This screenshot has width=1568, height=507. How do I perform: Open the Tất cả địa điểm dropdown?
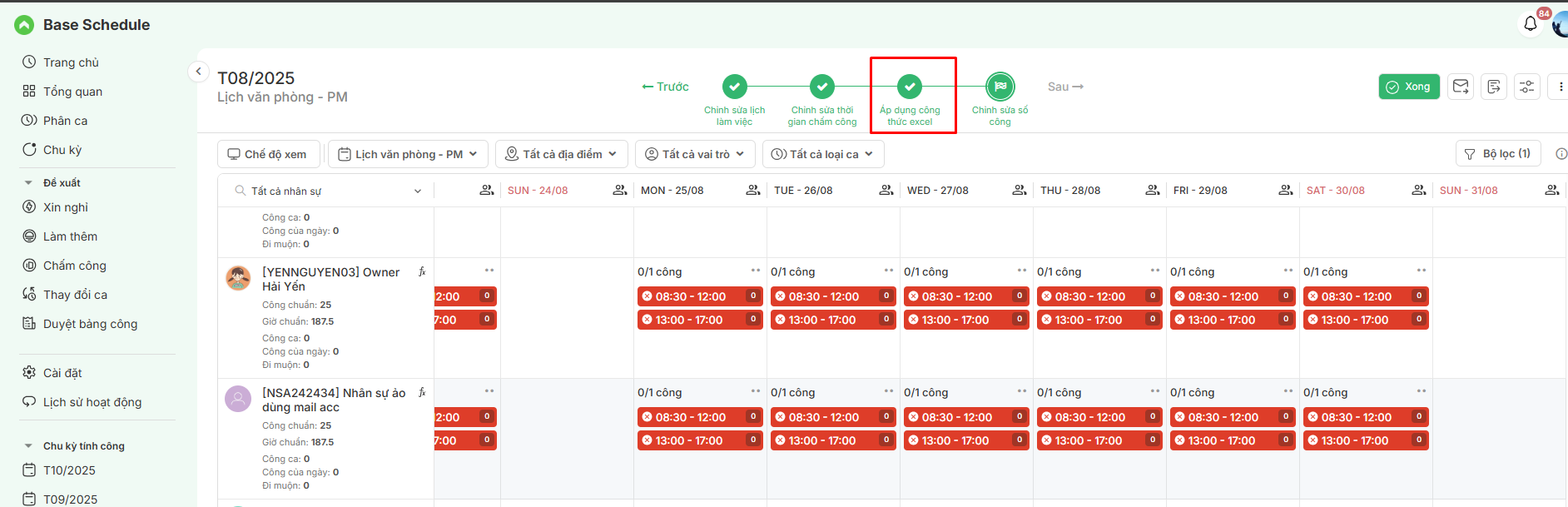pyautogui.click(x=562, y=154)
